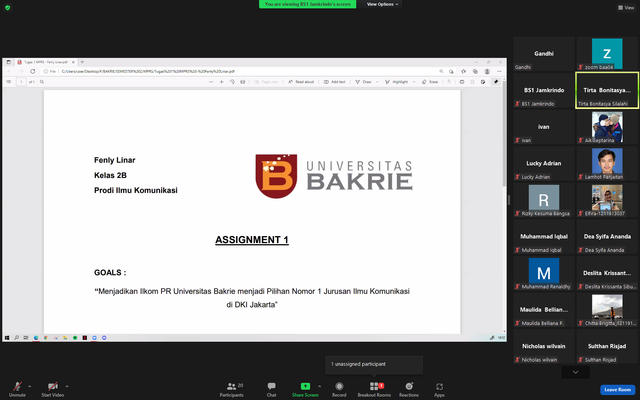Click Edge icon in shared taskbar
The height and width of the screenshot is (400, 640).
click(36, 338)
